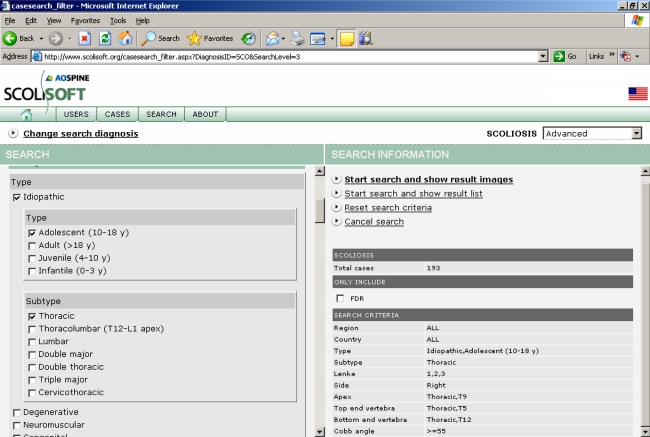Open the Help menu
Image resolution: width=650 pixels, height=437 pixels.
click(x=142, y=20)
